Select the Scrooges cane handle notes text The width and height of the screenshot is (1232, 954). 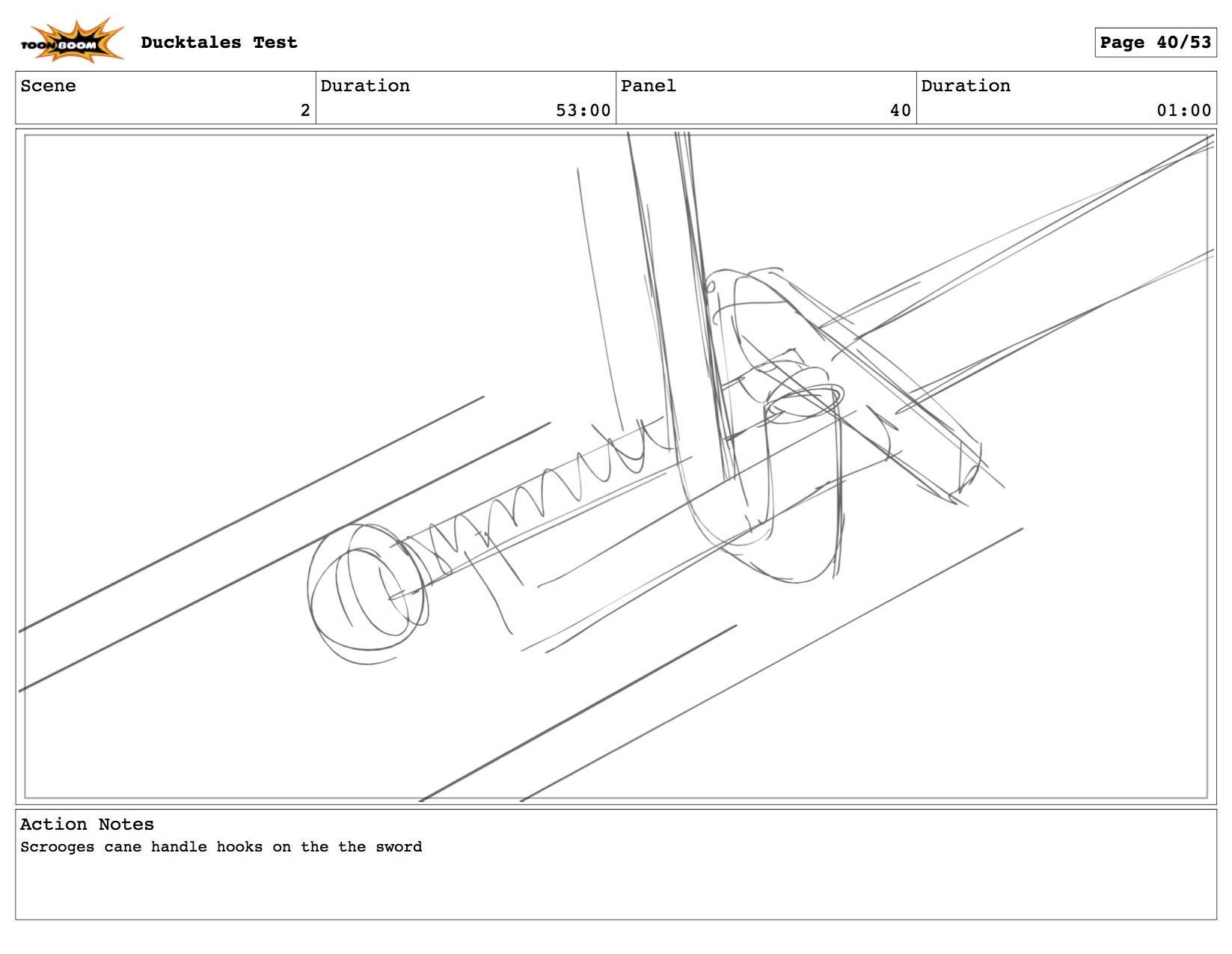[x=221, y=847]
